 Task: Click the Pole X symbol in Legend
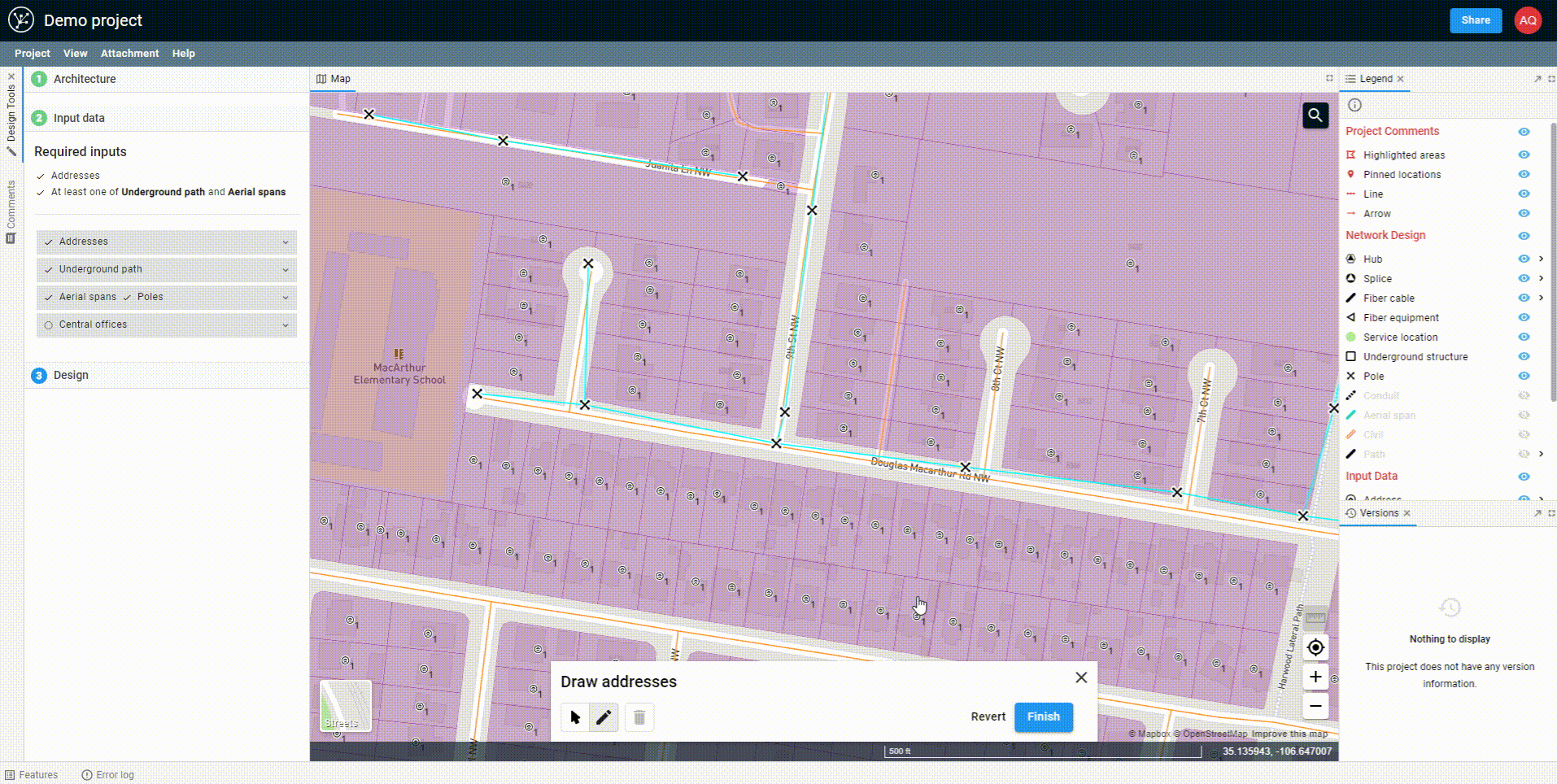pos(1351,376)
